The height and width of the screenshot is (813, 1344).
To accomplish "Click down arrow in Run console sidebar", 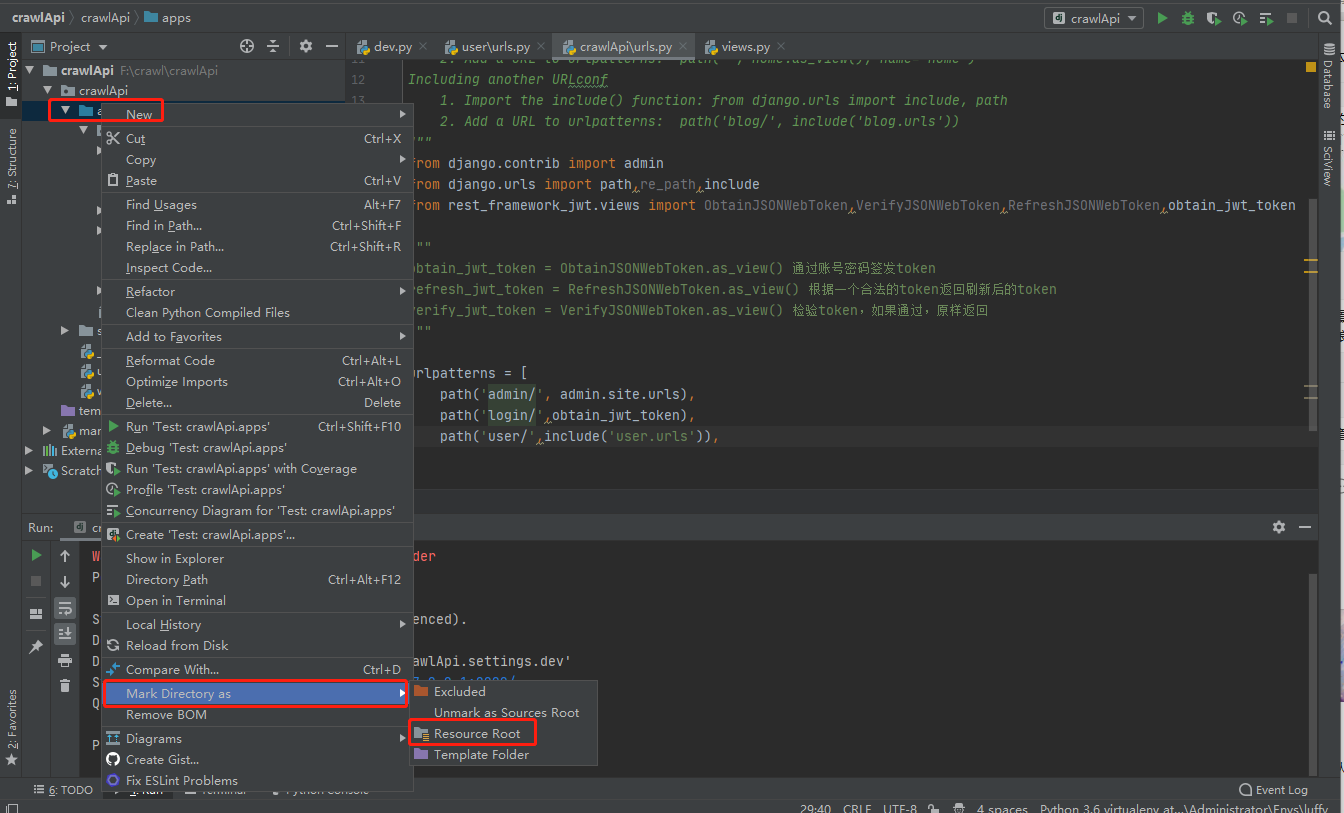I will (x=65, y=581).
